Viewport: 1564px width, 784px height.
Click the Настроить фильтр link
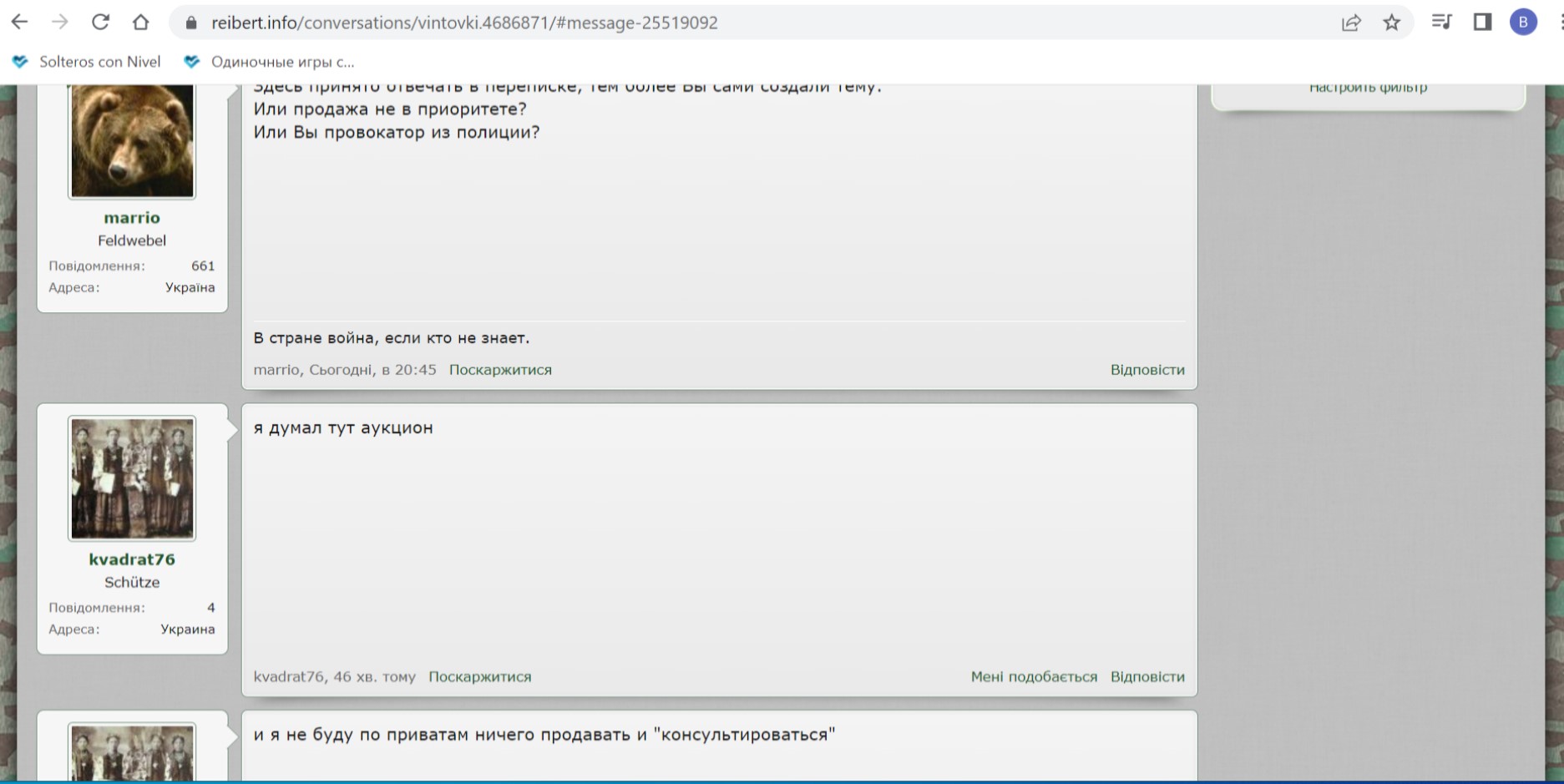point(1368,88)
